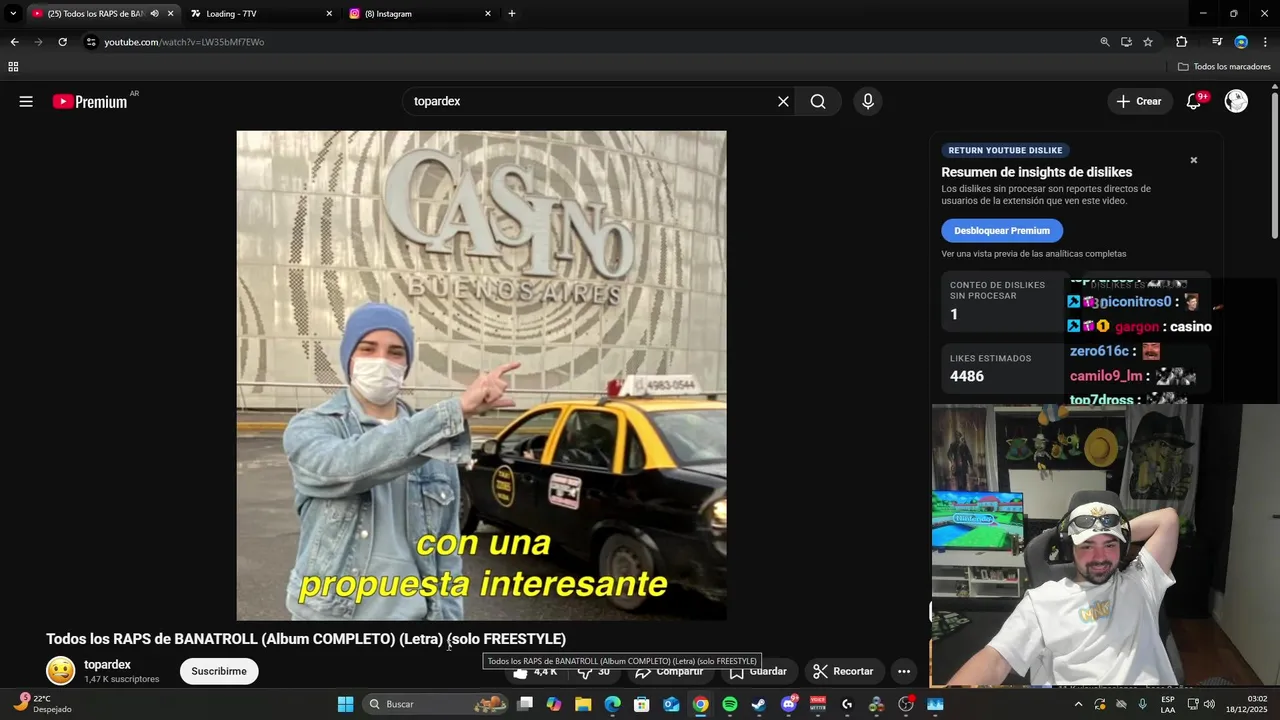Image resolution: width=1280 pixels, height=720 pixels.
Task: Install app icon in address bar
Action: [1126, 42]
